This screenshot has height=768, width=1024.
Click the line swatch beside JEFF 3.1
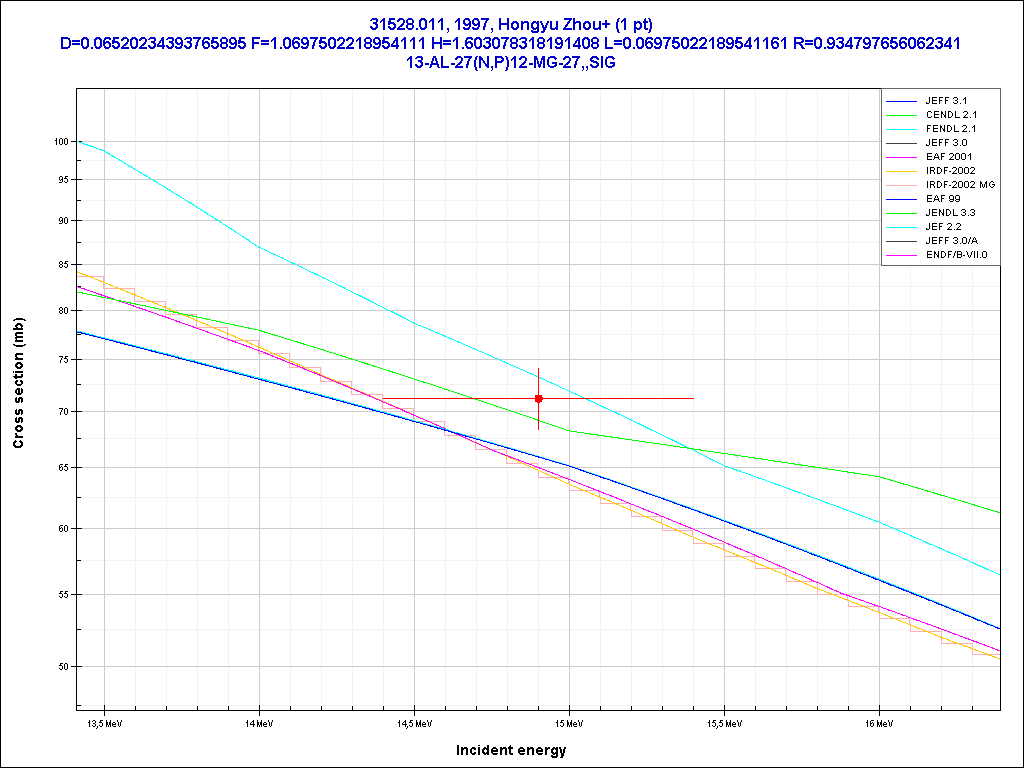(x=901, y=101)
